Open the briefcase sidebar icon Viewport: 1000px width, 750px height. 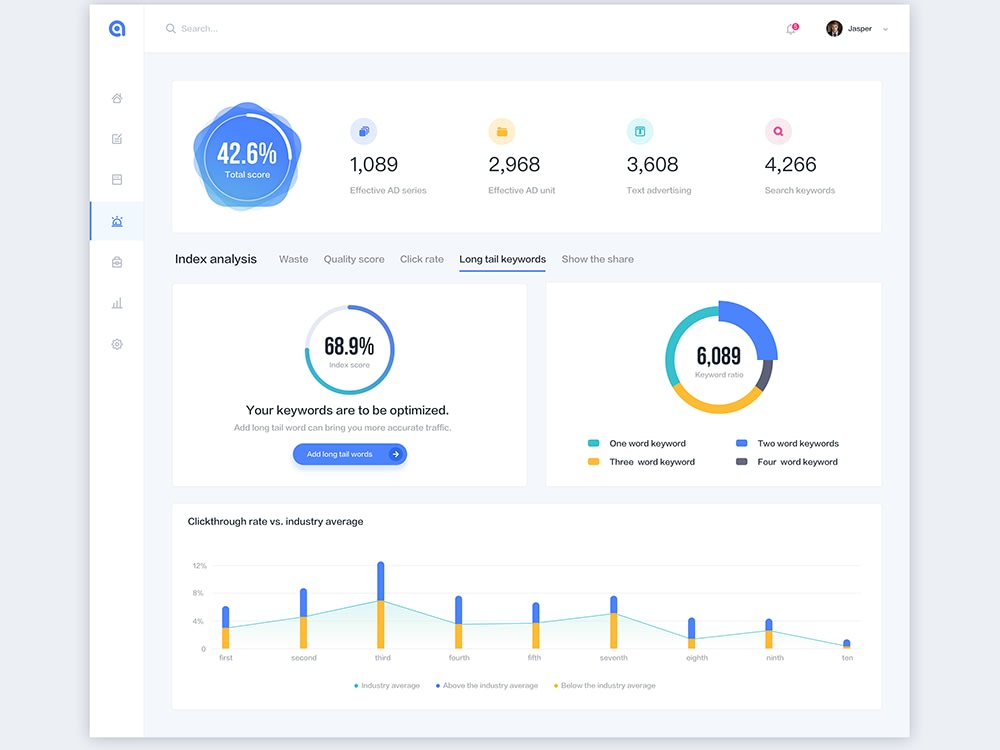[117, 262]
